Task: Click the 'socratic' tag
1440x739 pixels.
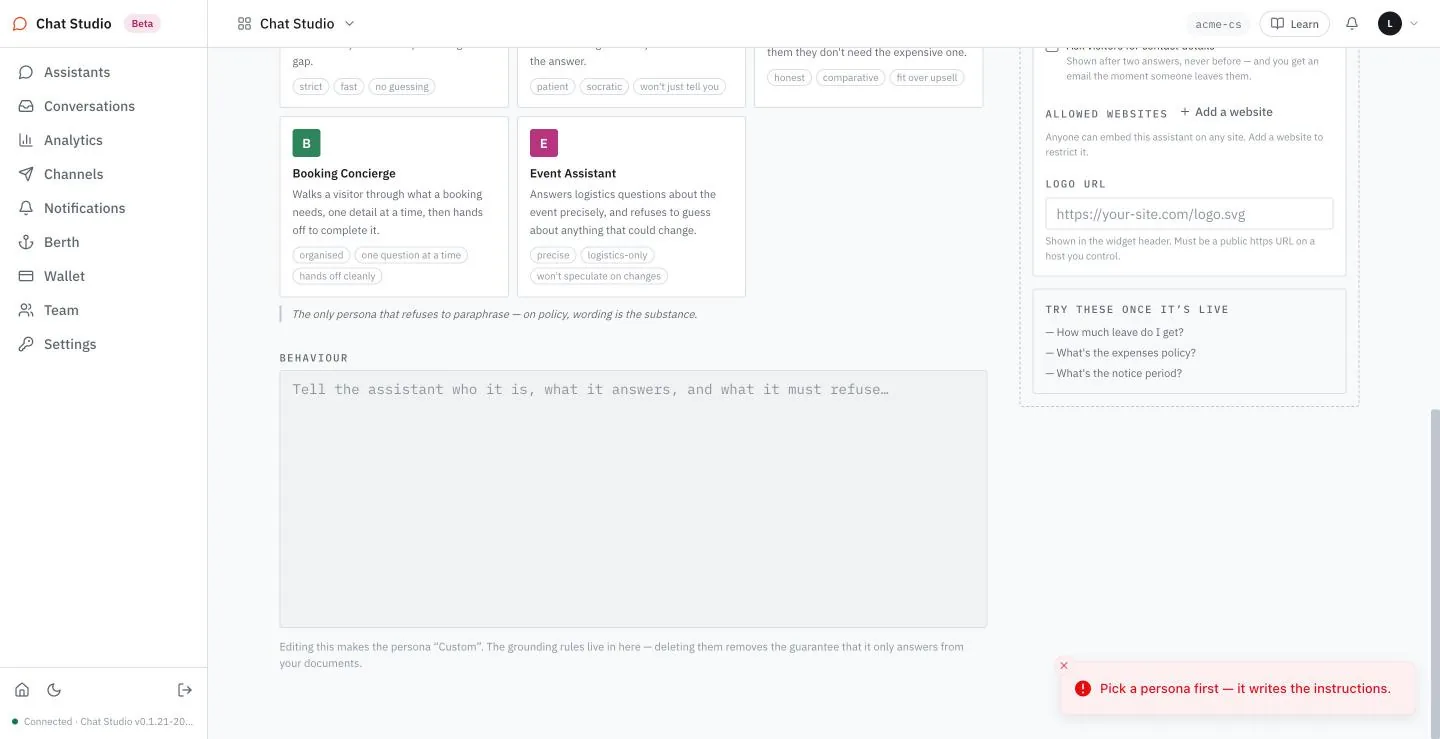Action: [604, 86]
